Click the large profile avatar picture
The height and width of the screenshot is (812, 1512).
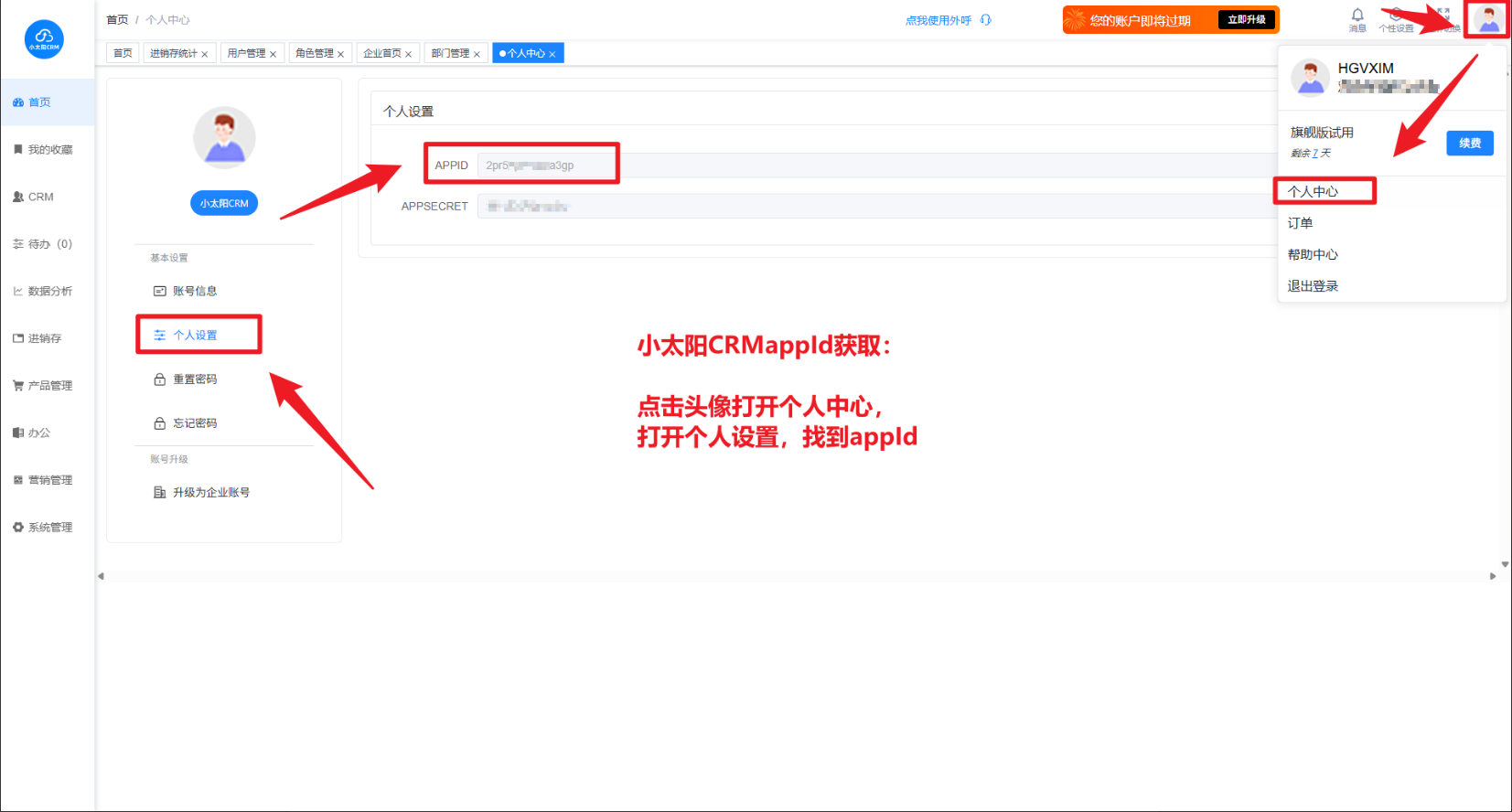click(224, 138)
